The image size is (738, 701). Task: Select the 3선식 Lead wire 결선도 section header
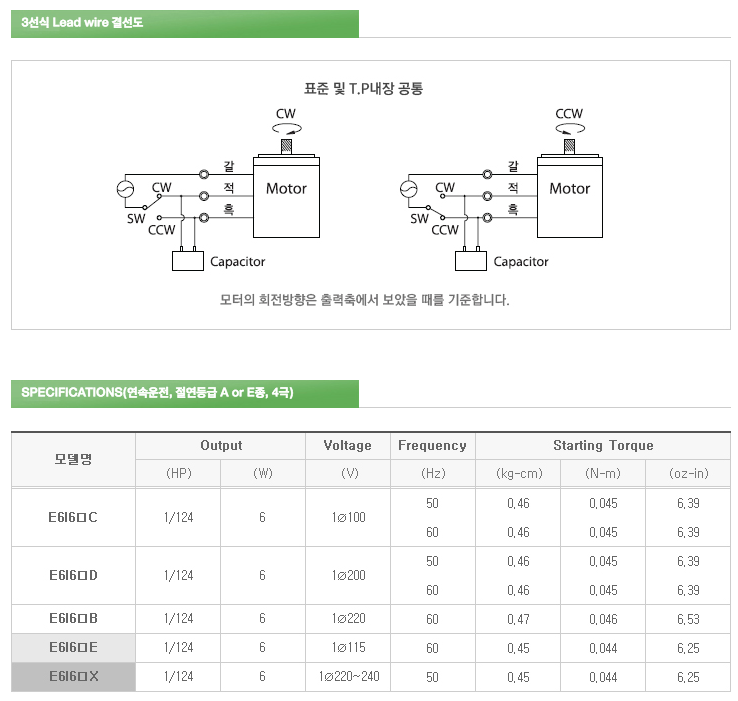(x=184, y=23)
